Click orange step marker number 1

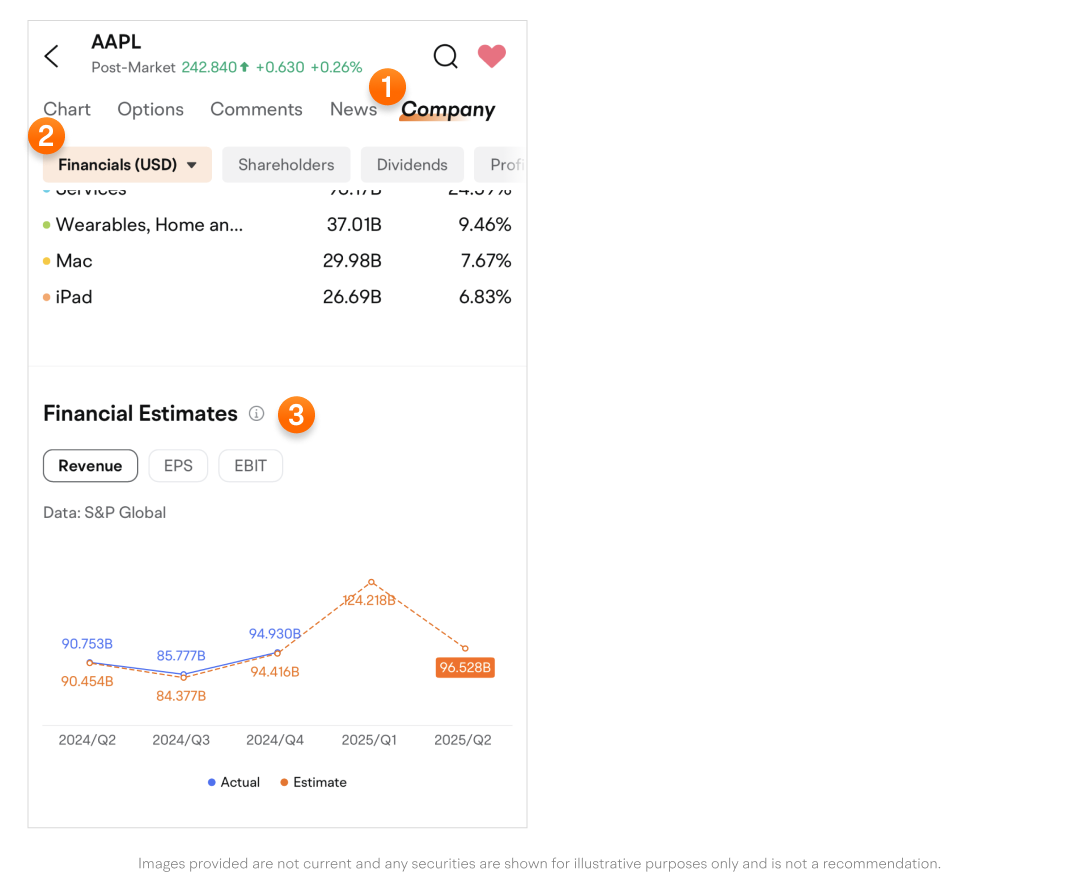pyautogui.click(x=387, y=86)
